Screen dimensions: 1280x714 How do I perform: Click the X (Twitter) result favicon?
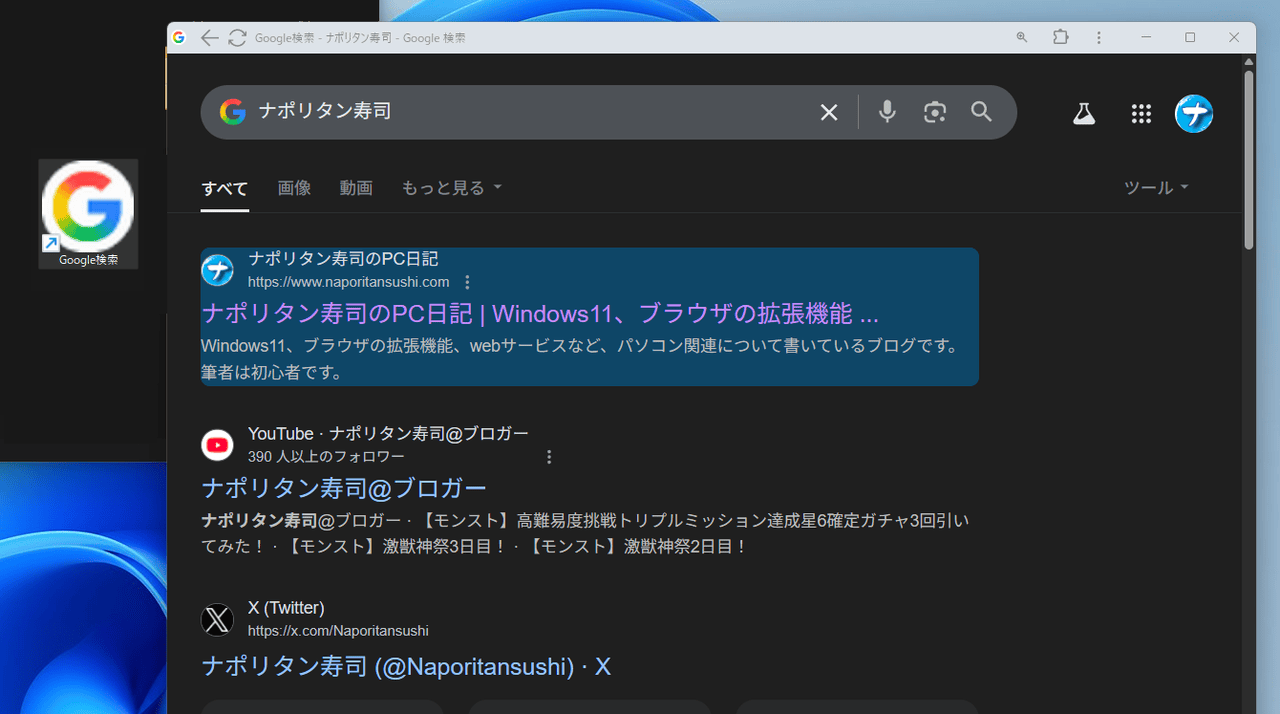click(217, 620)
